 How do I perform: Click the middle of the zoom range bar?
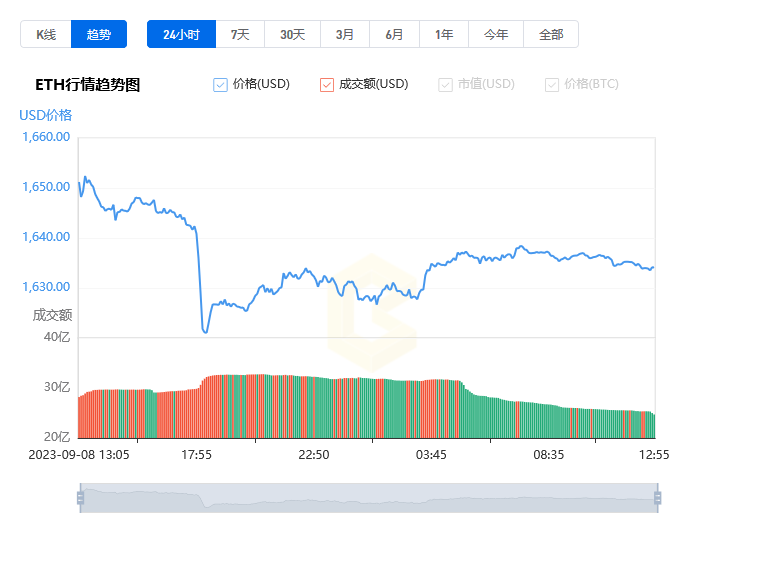point(369,498)
